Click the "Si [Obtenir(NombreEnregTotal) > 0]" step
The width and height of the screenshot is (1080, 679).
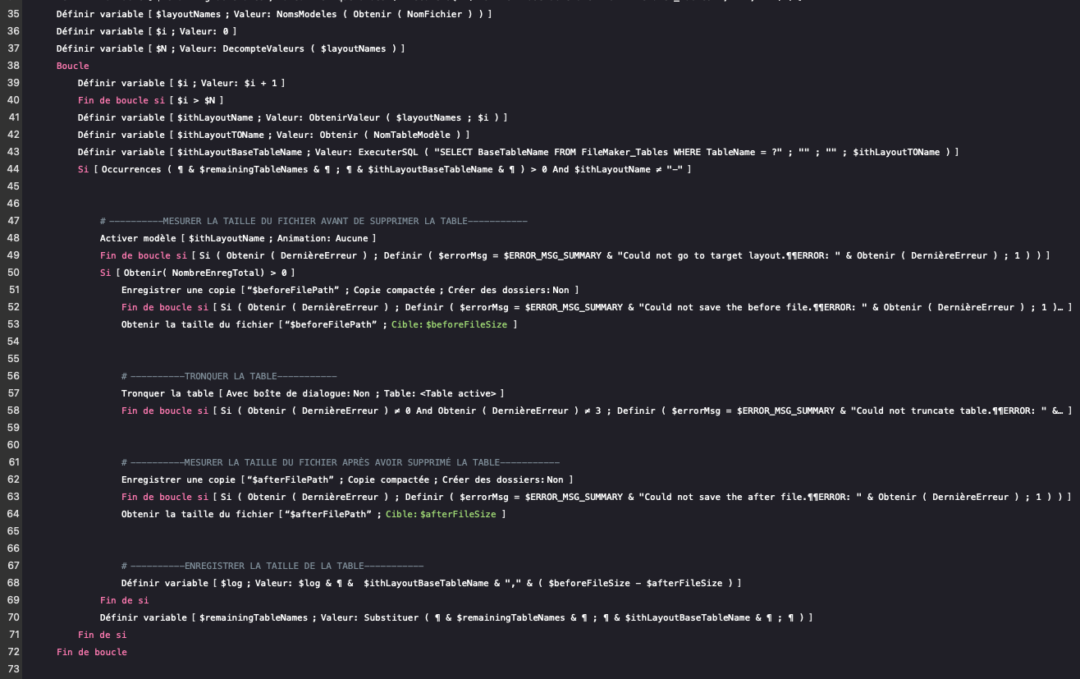[197, 273]
